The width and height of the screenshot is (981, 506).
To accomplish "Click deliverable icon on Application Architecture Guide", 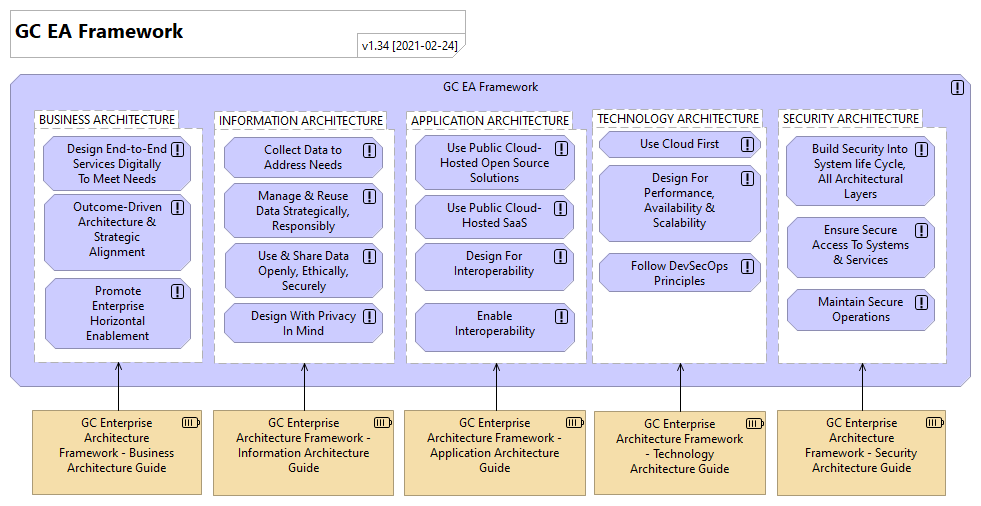I will pyautogui.click(x=574, y=423).
